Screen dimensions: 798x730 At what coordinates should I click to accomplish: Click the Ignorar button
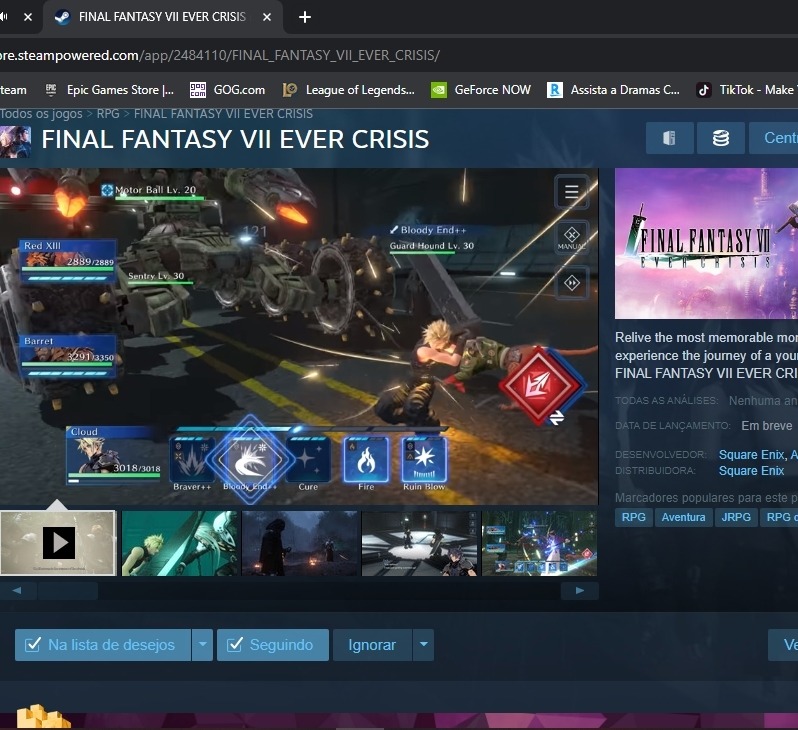pos(372,645)
